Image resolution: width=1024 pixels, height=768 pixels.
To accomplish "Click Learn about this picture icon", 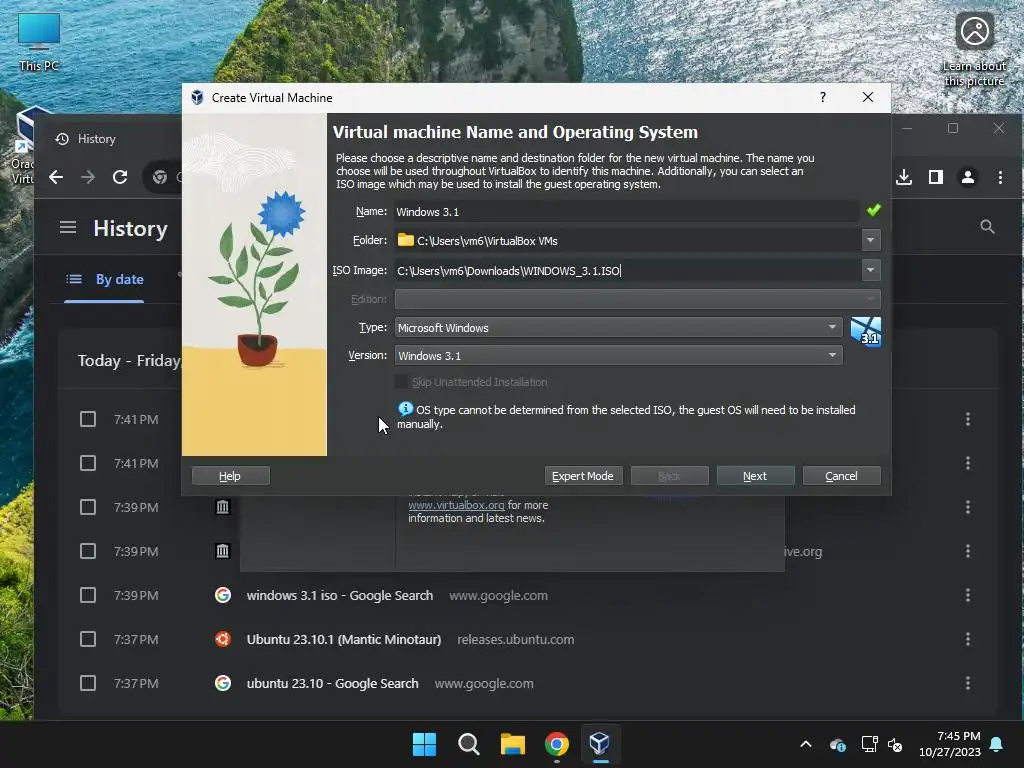I will point(974,50).
